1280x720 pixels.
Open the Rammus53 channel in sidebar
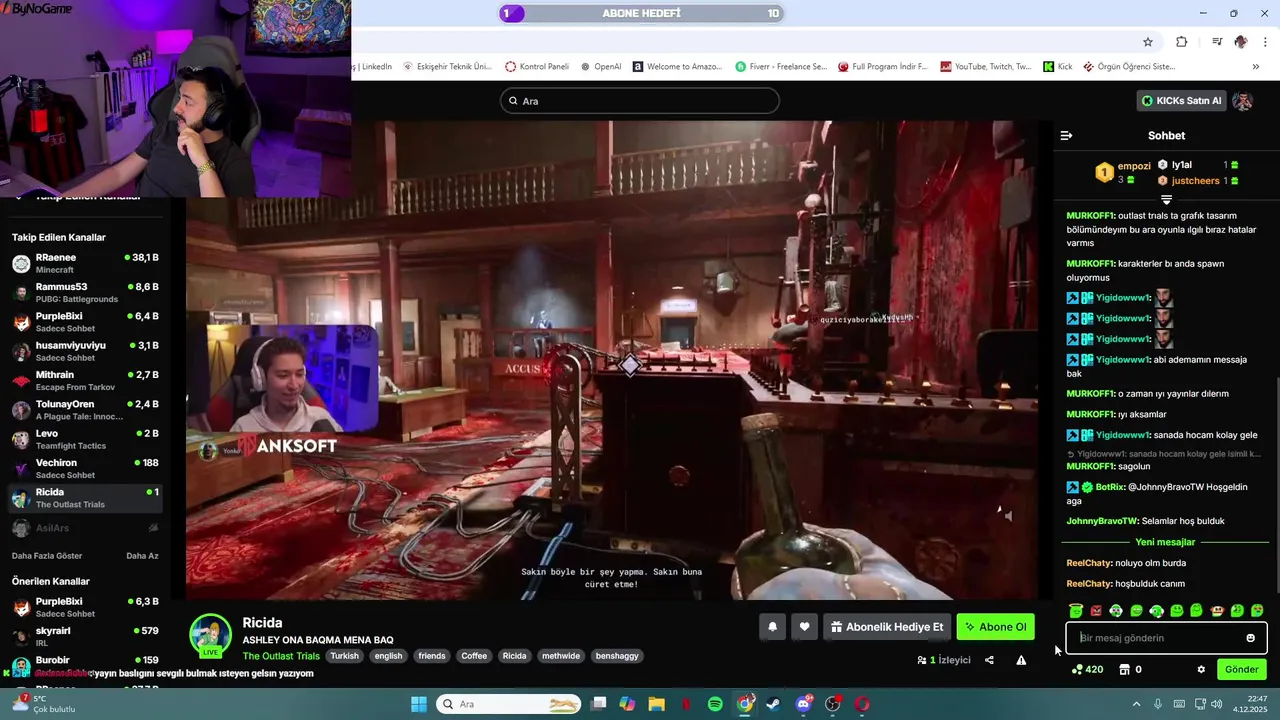point(85,293)
